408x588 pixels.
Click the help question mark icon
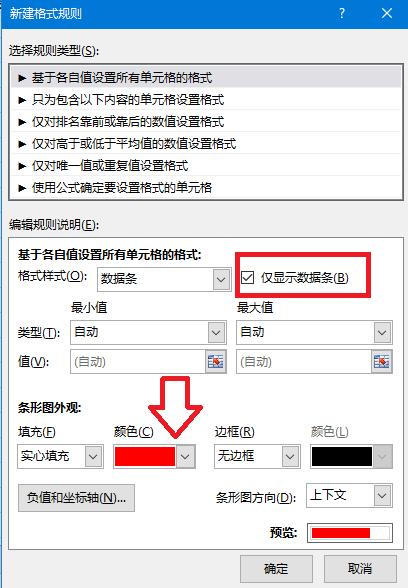(x=342, y=14)
